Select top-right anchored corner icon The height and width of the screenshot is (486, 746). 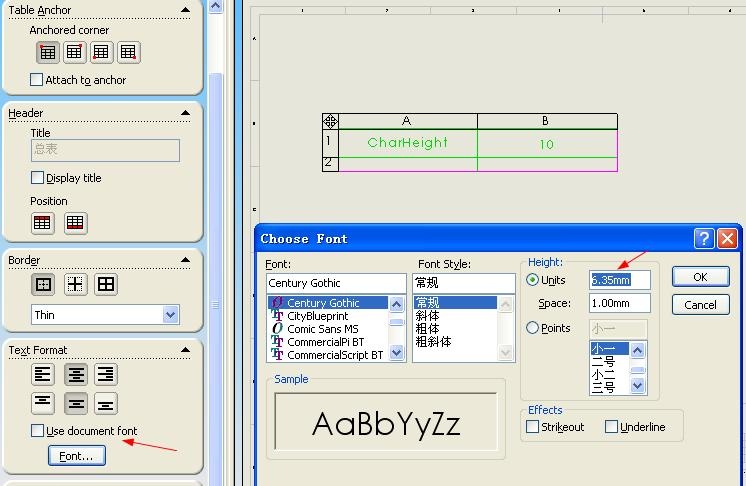tap(74, 52)
